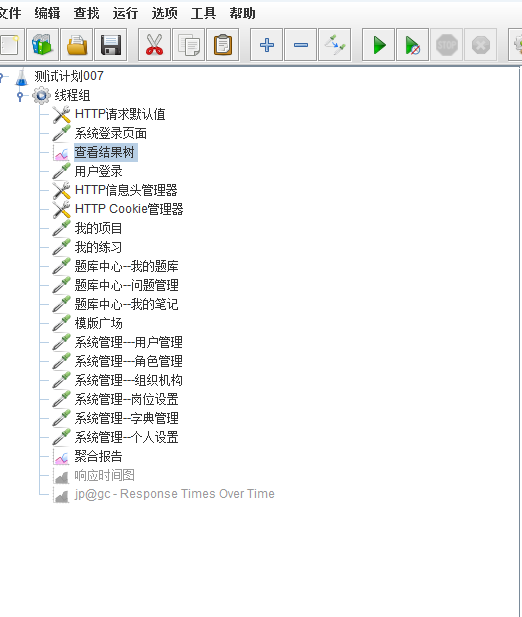This screenshot has height=617, width=522.
Task: Select HTTP信息头管理器 element
Action: [x=126, y=190]
